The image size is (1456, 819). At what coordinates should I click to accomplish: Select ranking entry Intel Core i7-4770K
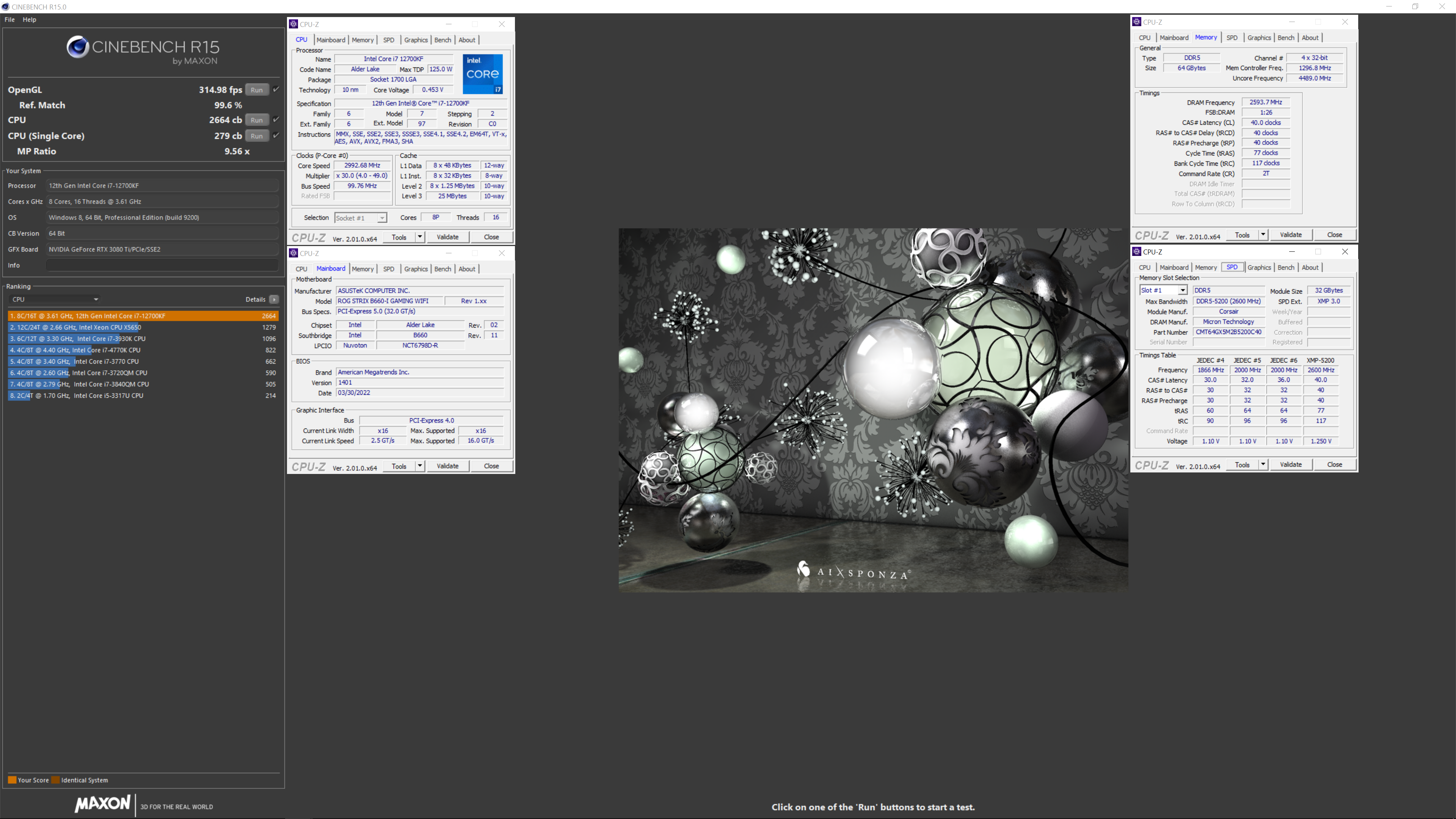[143, 350]
